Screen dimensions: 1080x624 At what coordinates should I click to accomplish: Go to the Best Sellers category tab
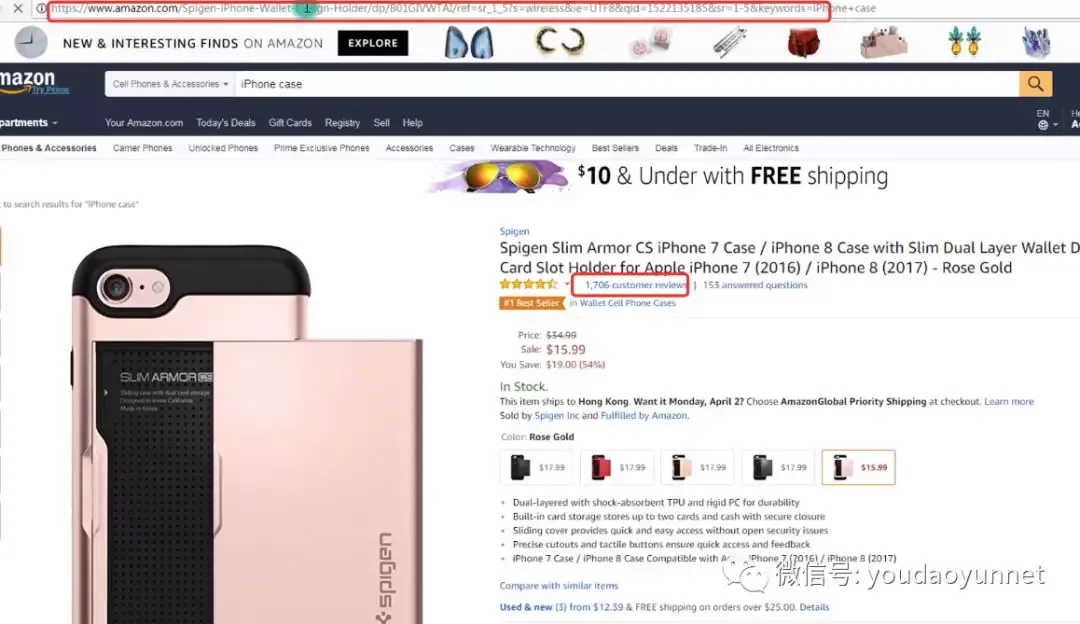pyautogui.click(x=615, y=148)
